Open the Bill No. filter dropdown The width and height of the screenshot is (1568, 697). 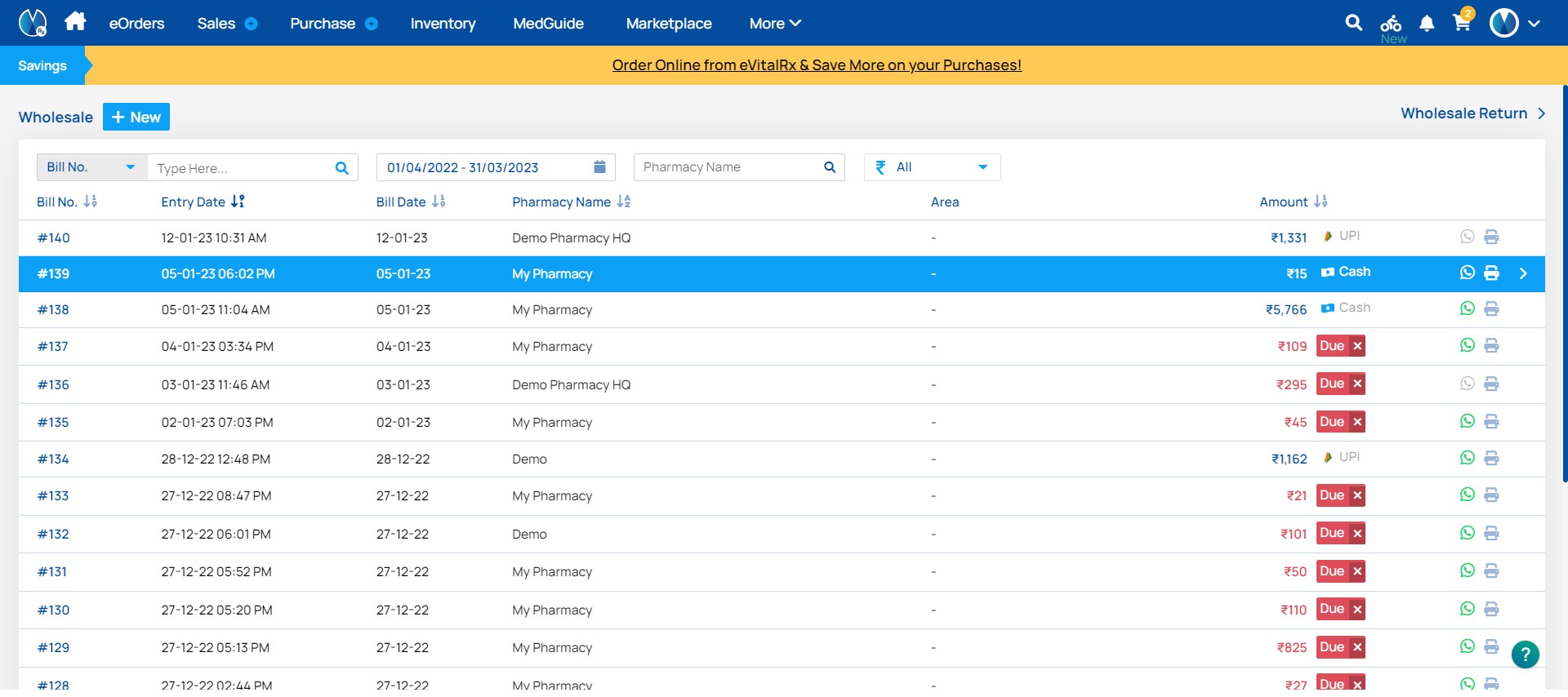91,167
